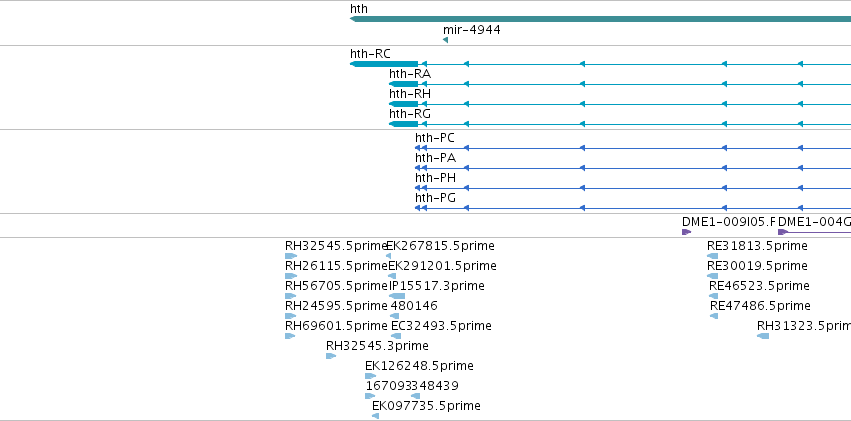Click the hth-RG transcript exon block
This screenshot has height=421, width=851.
click(404, 124)
